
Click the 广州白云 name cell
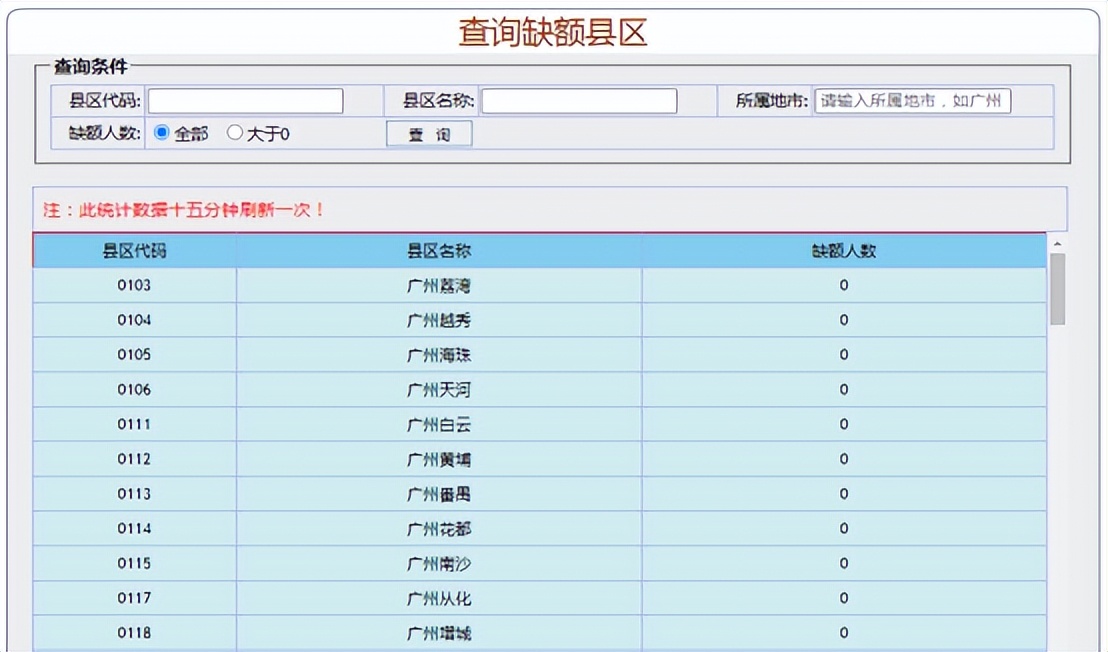439,424
